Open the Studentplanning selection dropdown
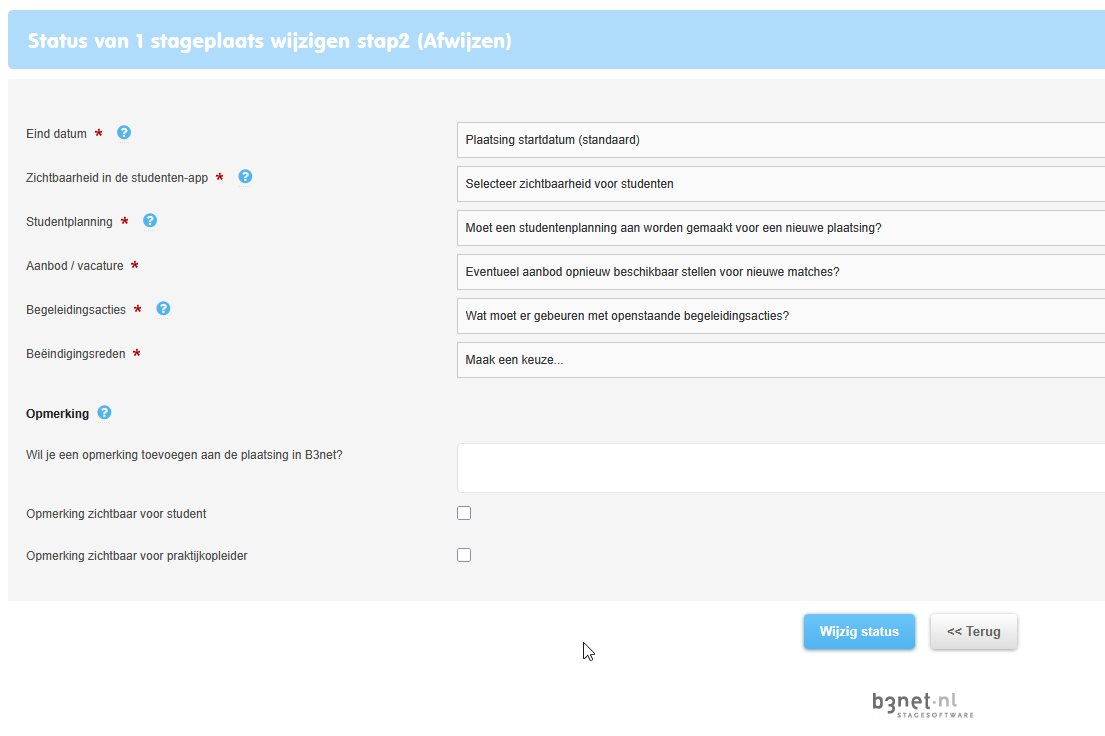Viewport: 1105px width, 736px height. [781, 228]
